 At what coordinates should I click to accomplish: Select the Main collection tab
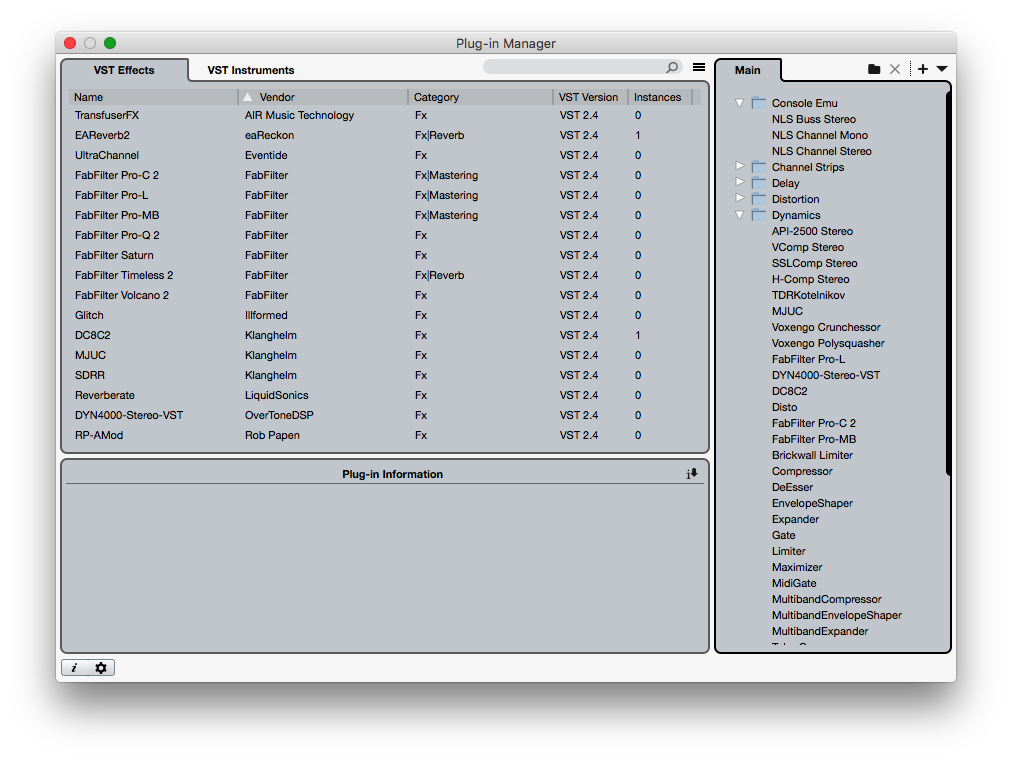click(748, 70)
